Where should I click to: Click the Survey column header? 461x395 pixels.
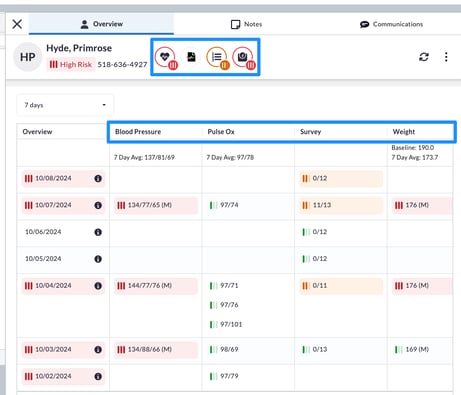pos(310,132)
